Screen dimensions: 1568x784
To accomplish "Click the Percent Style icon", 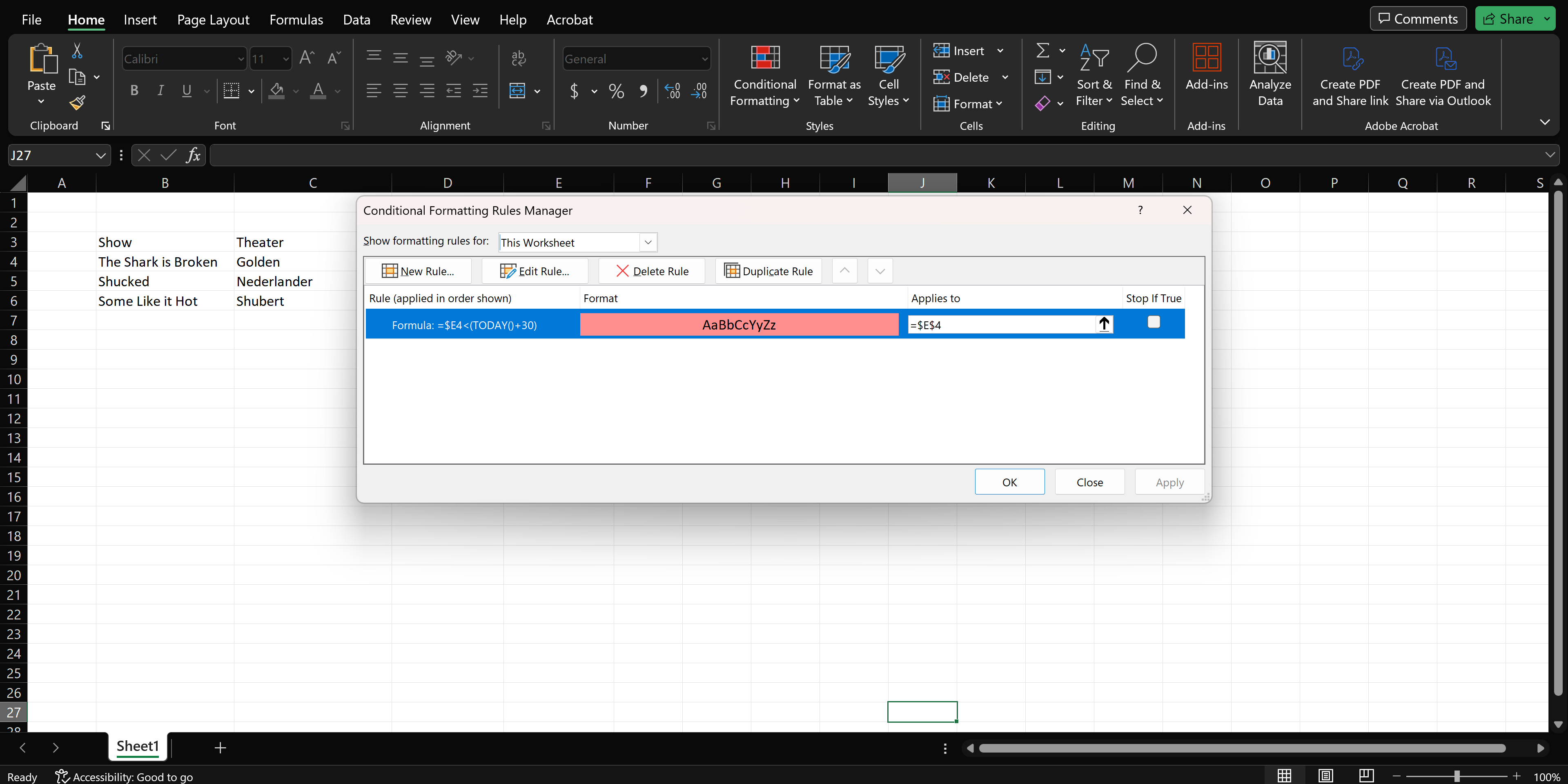I will pyautogui.click(x=616, y=91).
